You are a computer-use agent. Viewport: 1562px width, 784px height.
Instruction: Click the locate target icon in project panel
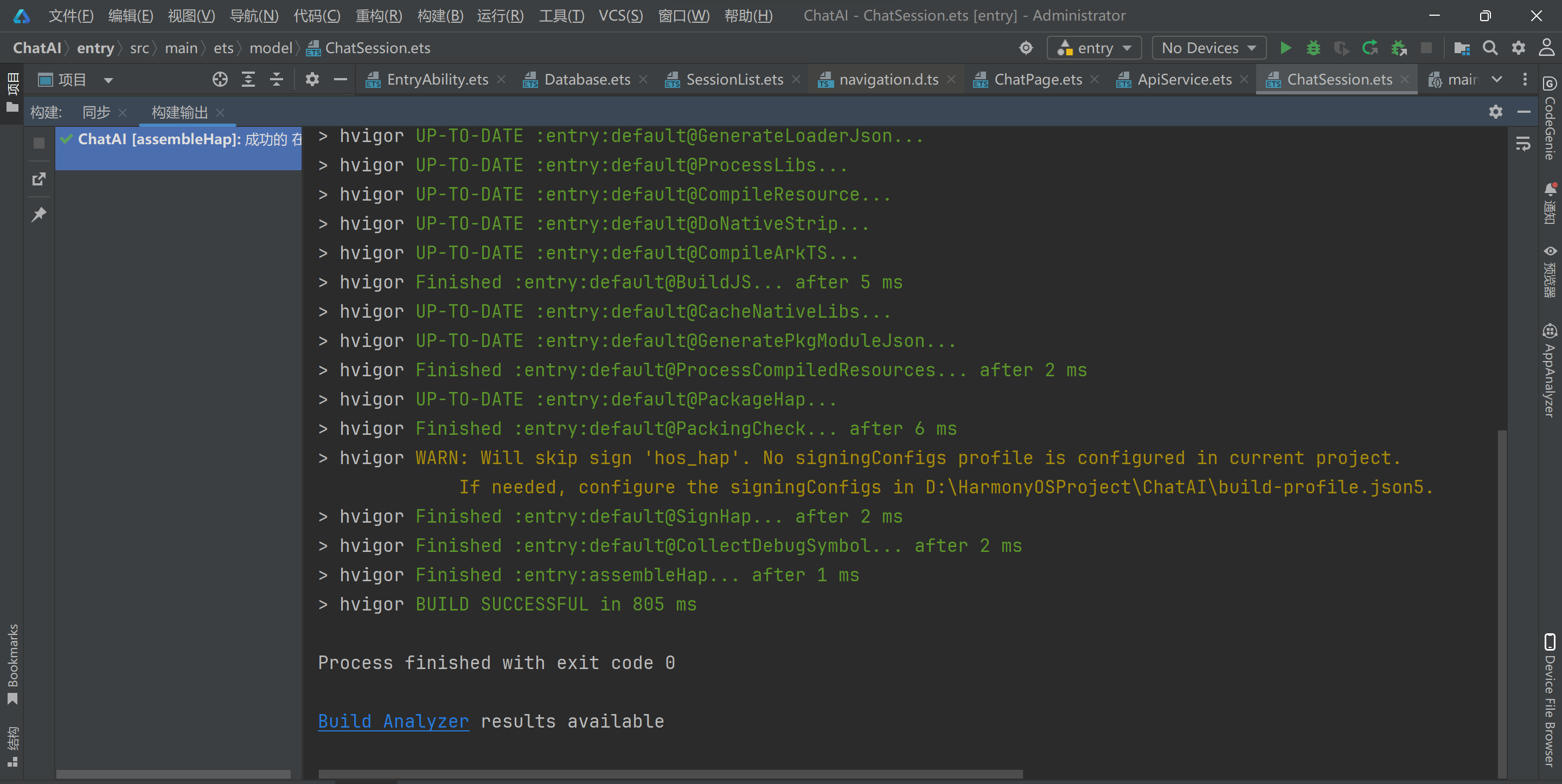(220, 80)
